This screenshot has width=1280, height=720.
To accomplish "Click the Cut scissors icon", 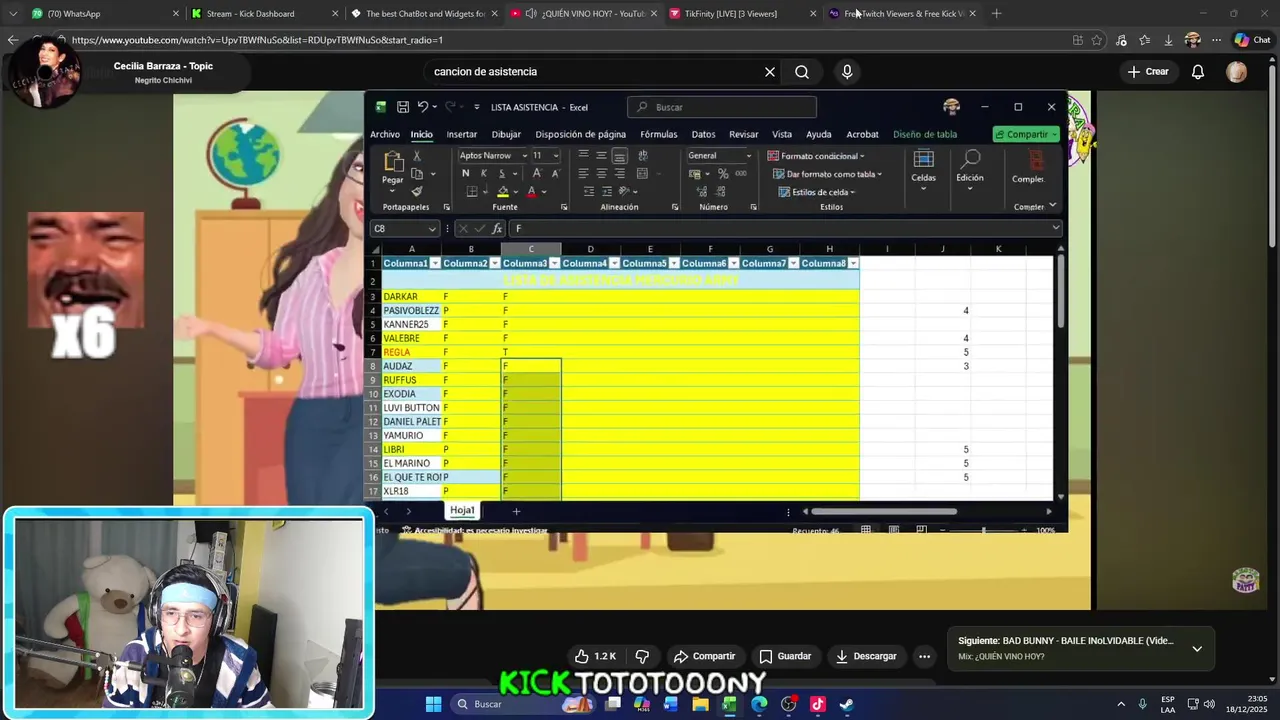I will (417, 156).
